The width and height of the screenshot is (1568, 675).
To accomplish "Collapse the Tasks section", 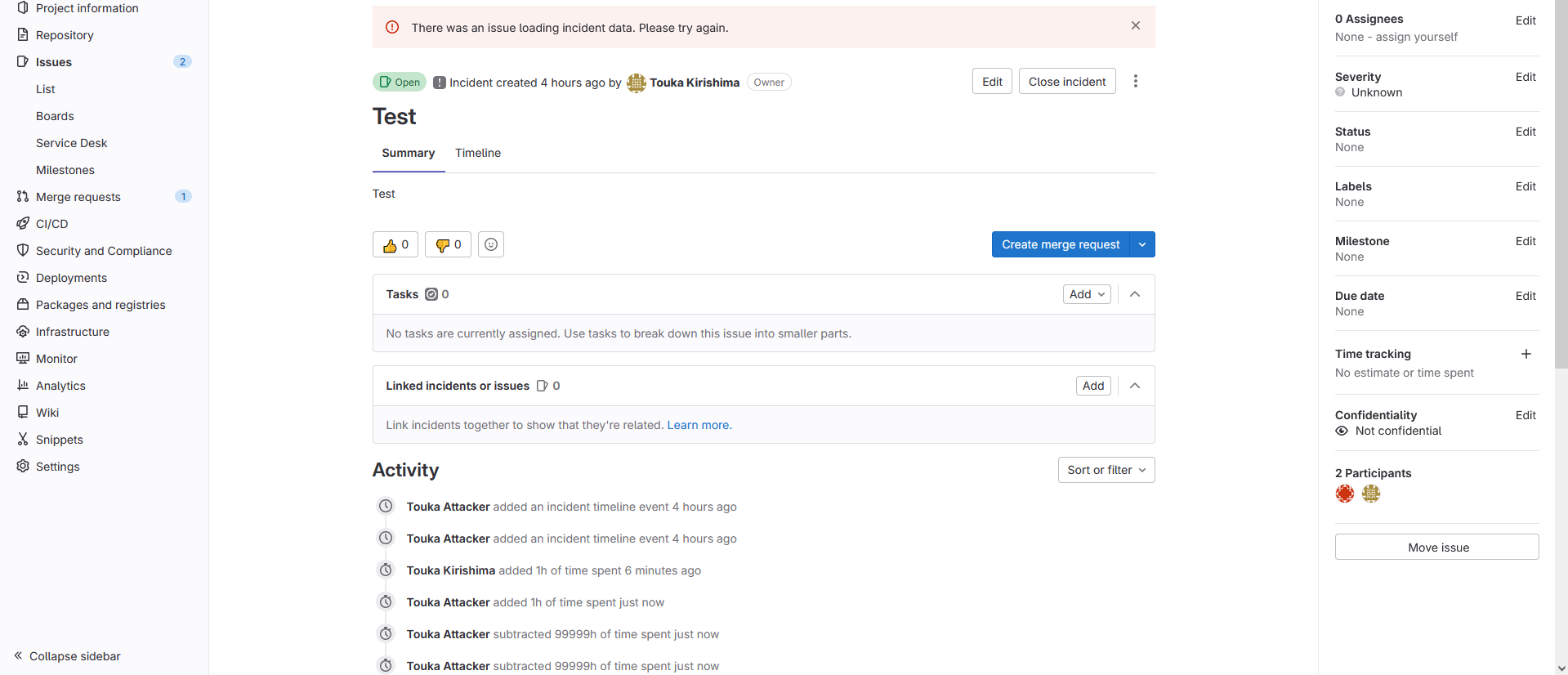I will tap(1135, 294).
